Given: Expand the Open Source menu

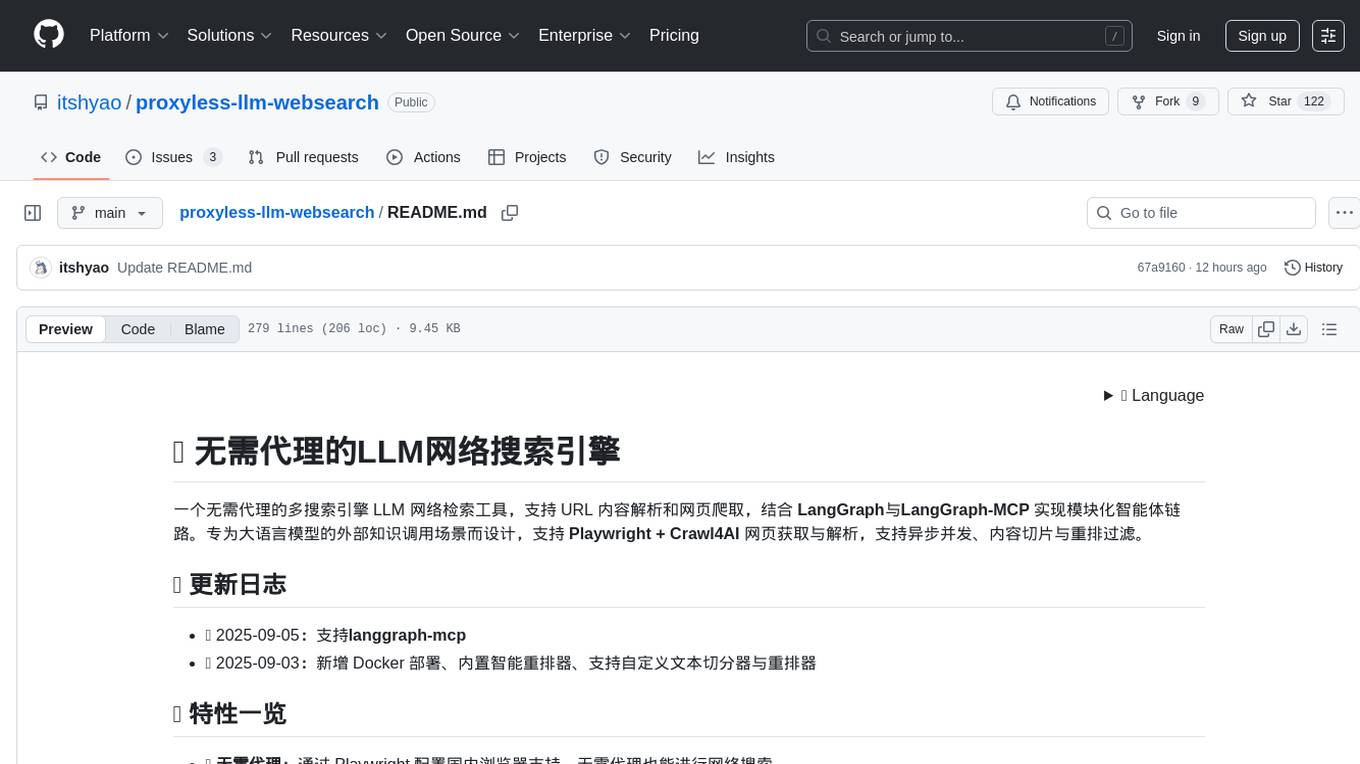Looking at the screenshot, I should click(462, 35).
